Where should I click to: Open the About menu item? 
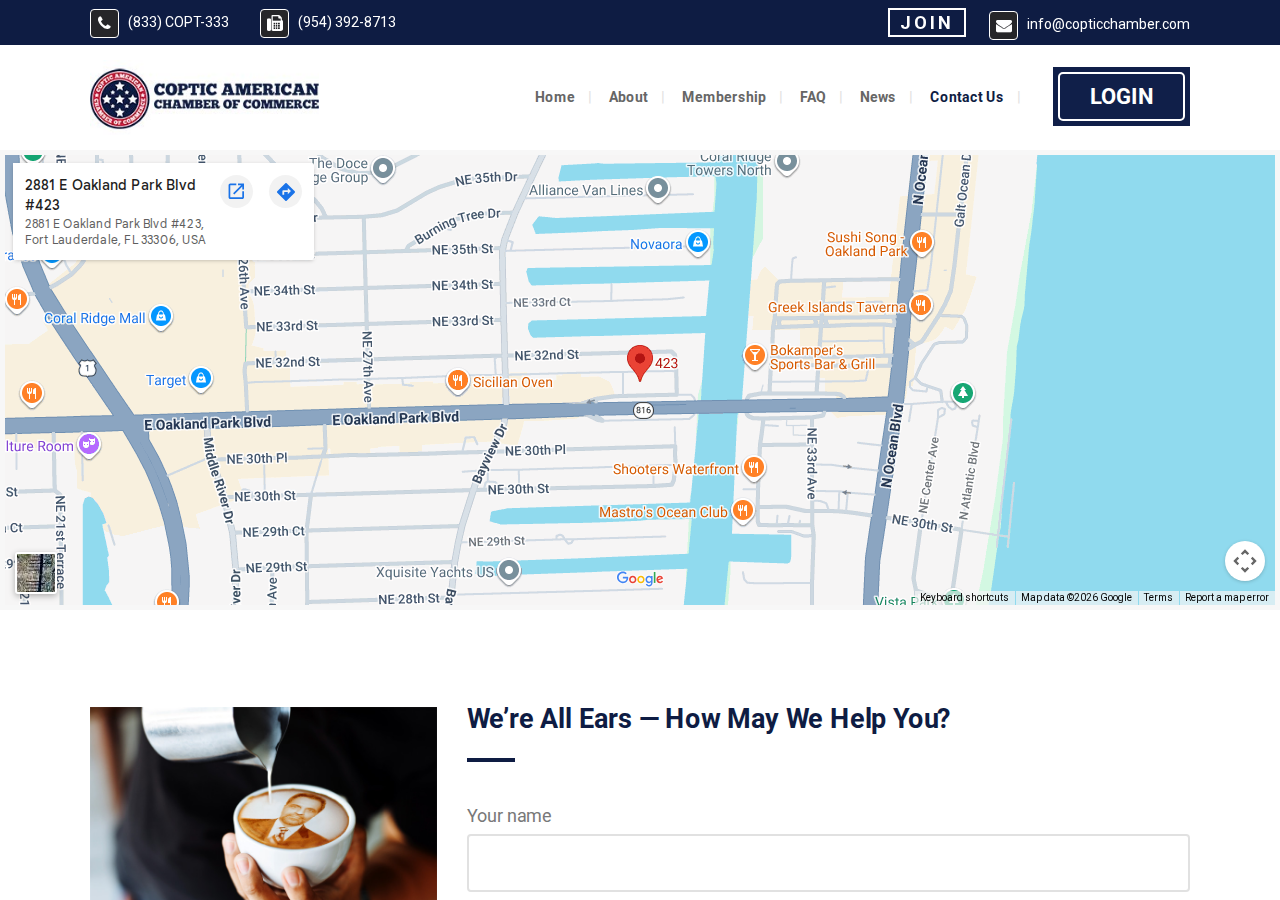click(x=628, y=97)
